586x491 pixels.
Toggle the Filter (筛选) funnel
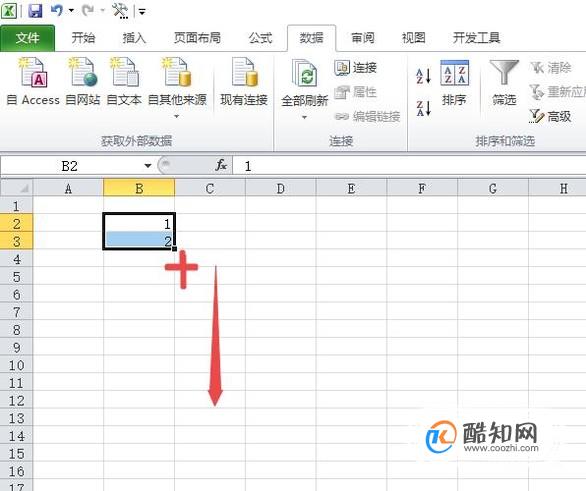point(504,83)
